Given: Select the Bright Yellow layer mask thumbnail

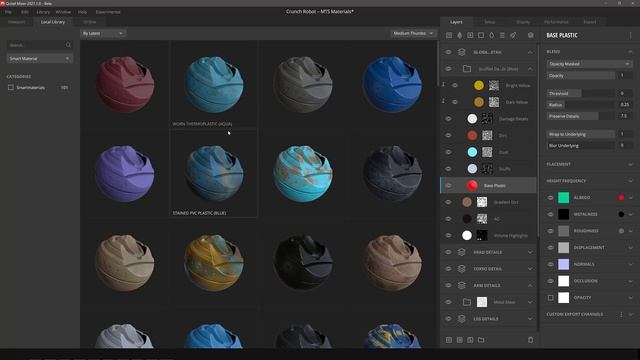Looking at the screenshot, I should coord(494,85).
